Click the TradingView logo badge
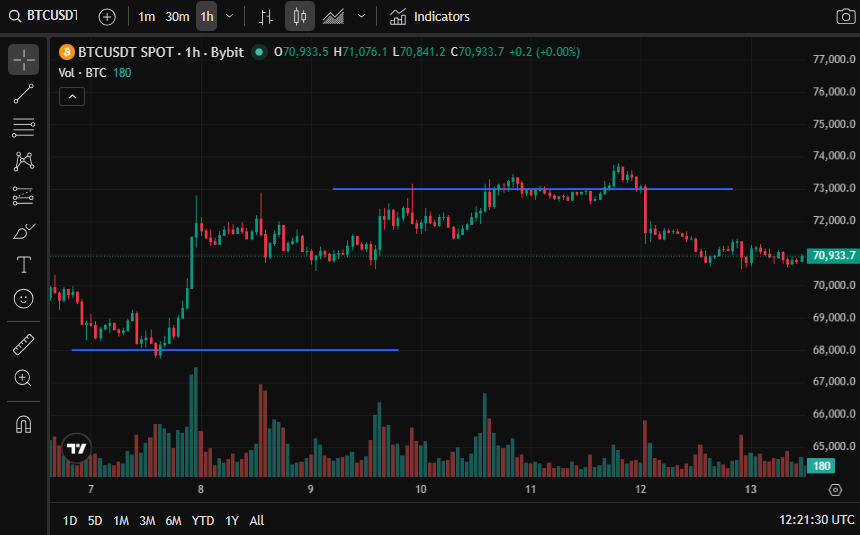The width and height of the screenshot is (860, 535). pos(77,448)
